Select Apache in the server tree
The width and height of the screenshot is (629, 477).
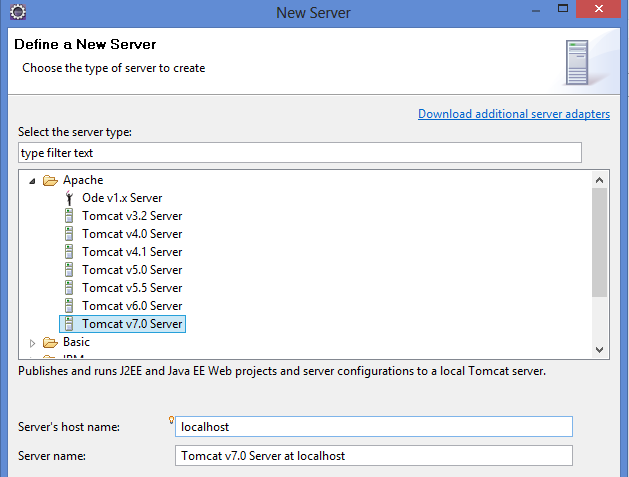coord(83,180)
